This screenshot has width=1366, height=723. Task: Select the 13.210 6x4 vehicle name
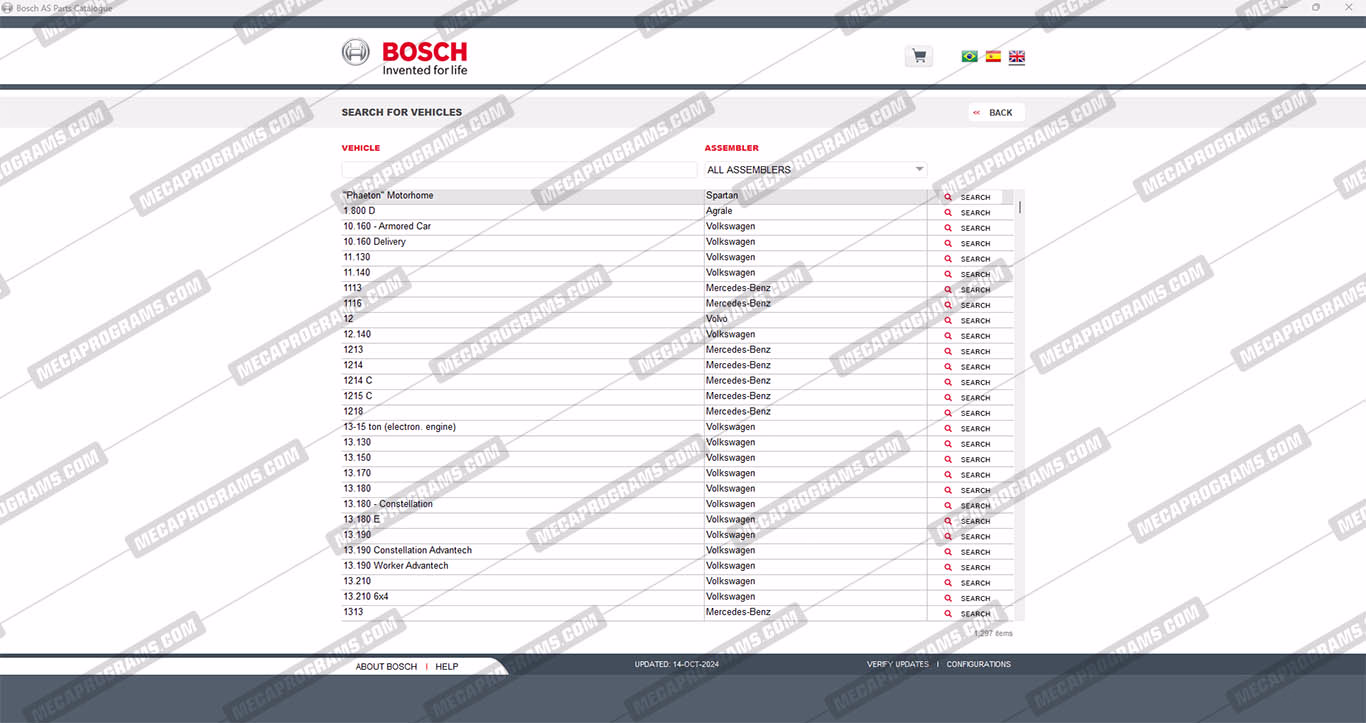pos(366,597)
